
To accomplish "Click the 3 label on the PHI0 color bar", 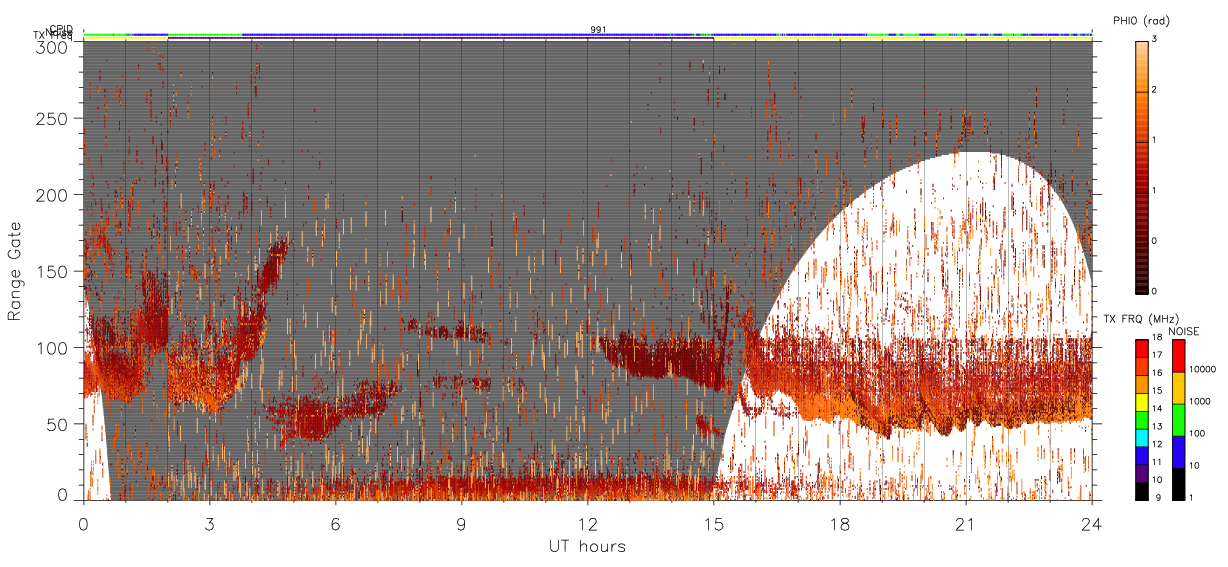I will coord(1154,38).
